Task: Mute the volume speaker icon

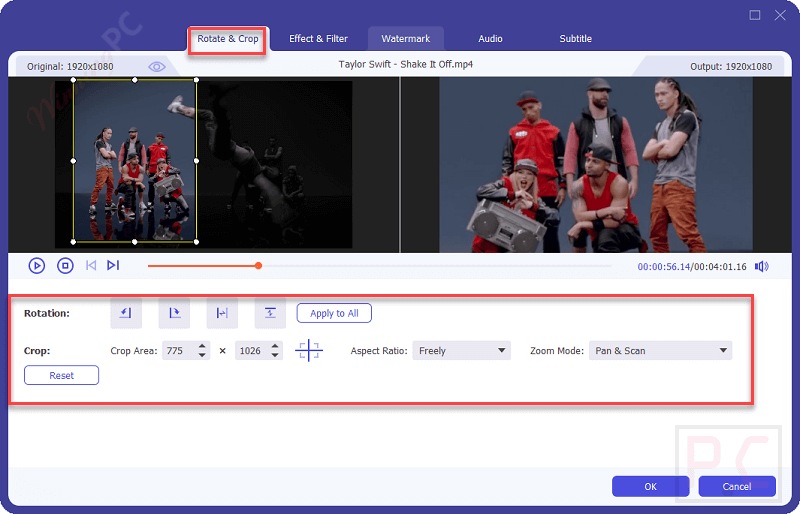Action: 762,266
